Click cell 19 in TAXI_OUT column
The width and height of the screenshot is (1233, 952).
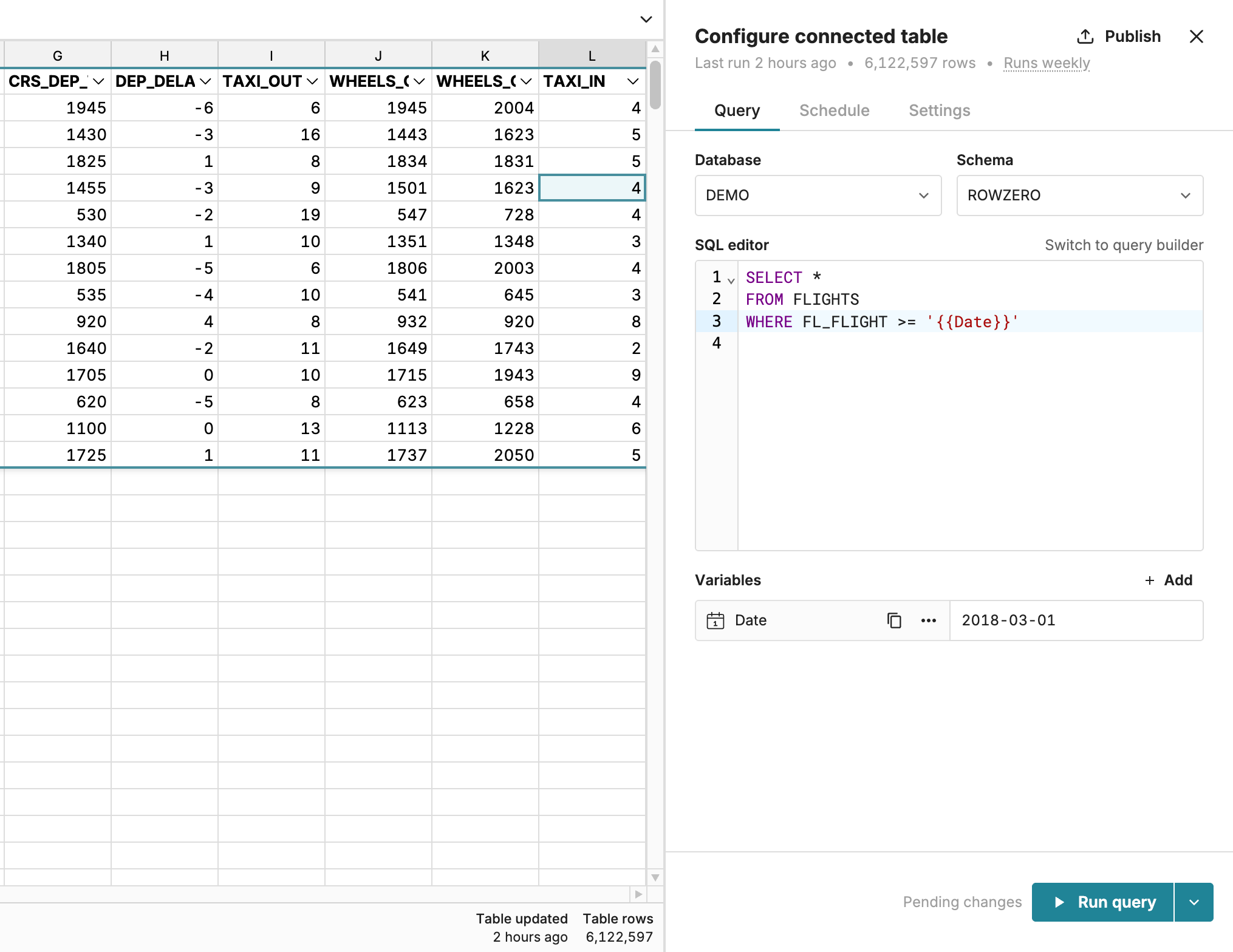(x=272, y=215)
